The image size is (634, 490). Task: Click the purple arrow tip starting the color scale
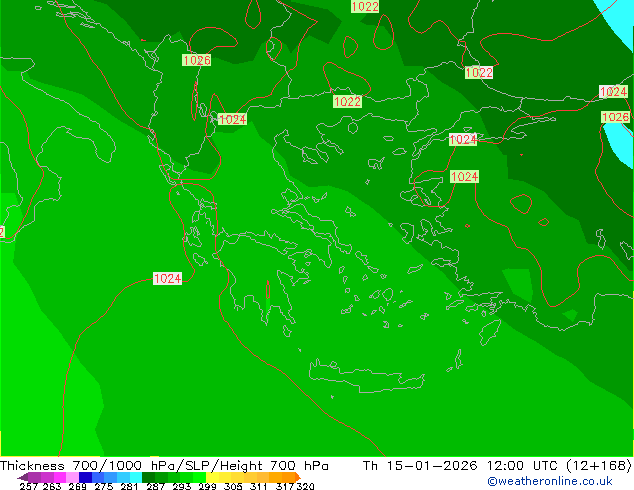pos(23,477)
